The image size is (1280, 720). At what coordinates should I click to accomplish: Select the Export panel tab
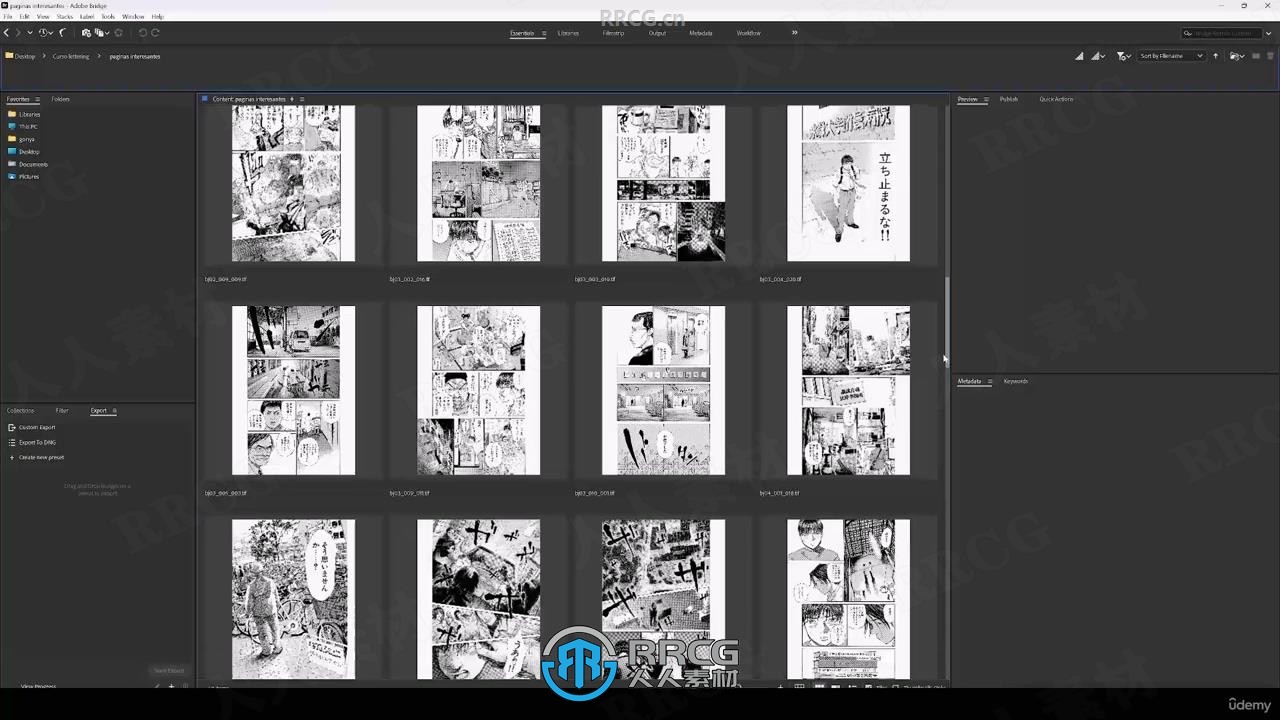[99, 410]
